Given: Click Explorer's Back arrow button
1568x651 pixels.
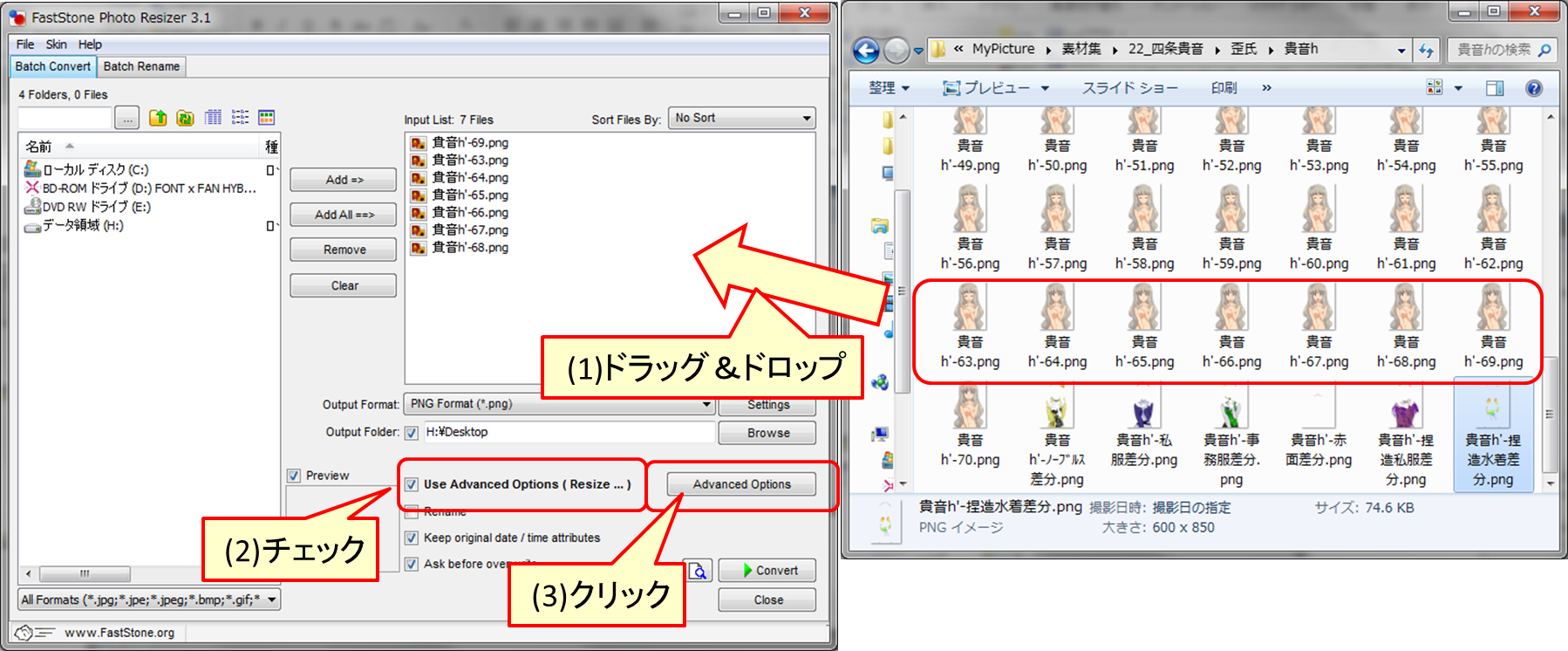Looking at the screenshot, I should coord(866,51).
